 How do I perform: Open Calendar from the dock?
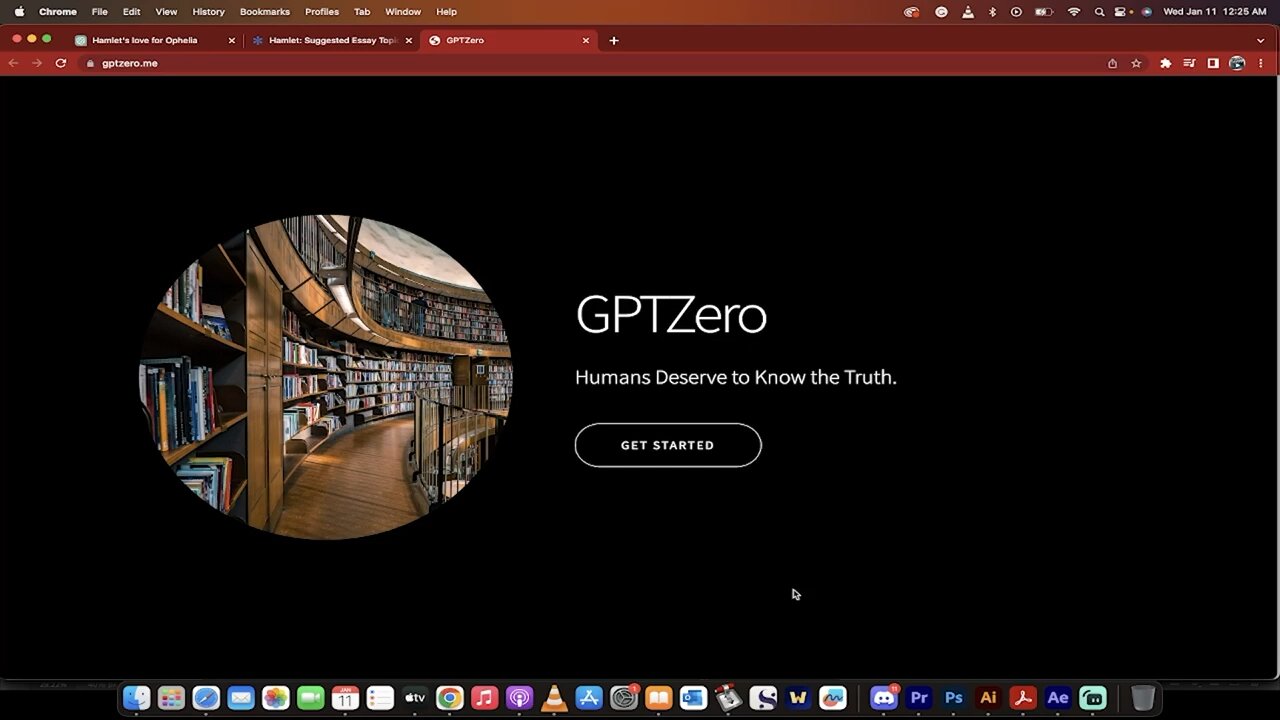[x=345, y=698]
